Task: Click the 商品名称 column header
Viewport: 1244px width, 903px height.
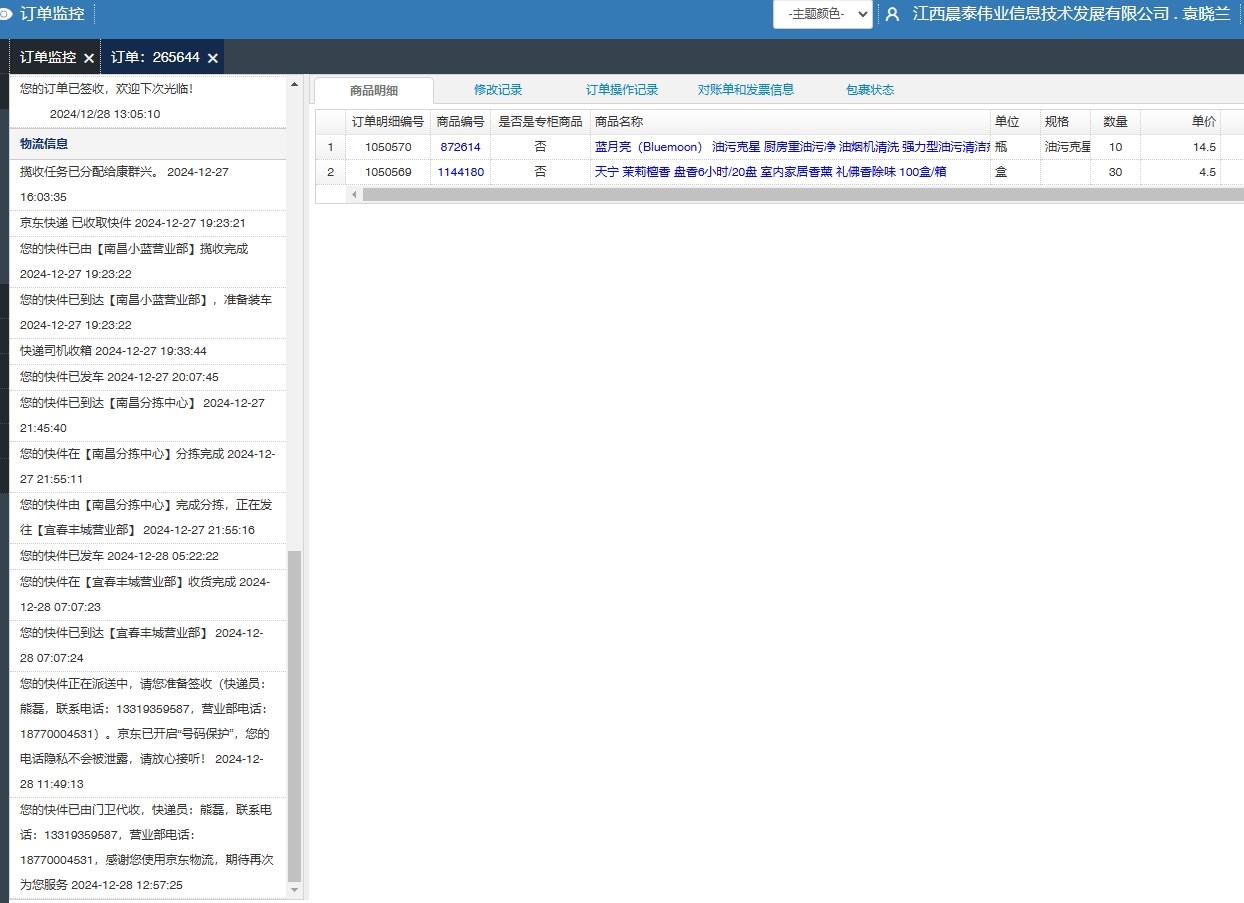Action: 790,122
